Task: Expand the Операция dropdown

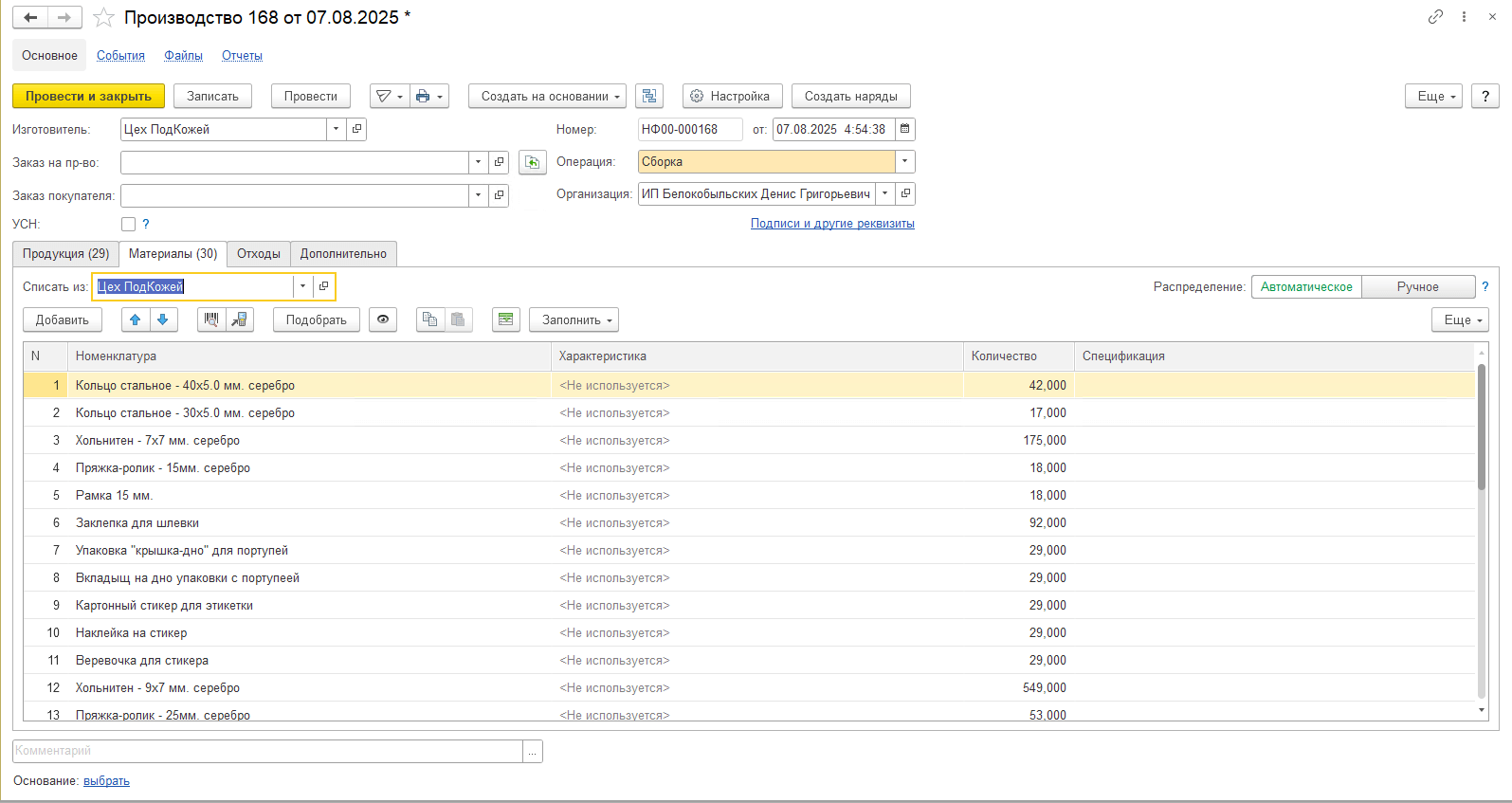Action: (x=904, y=161)
